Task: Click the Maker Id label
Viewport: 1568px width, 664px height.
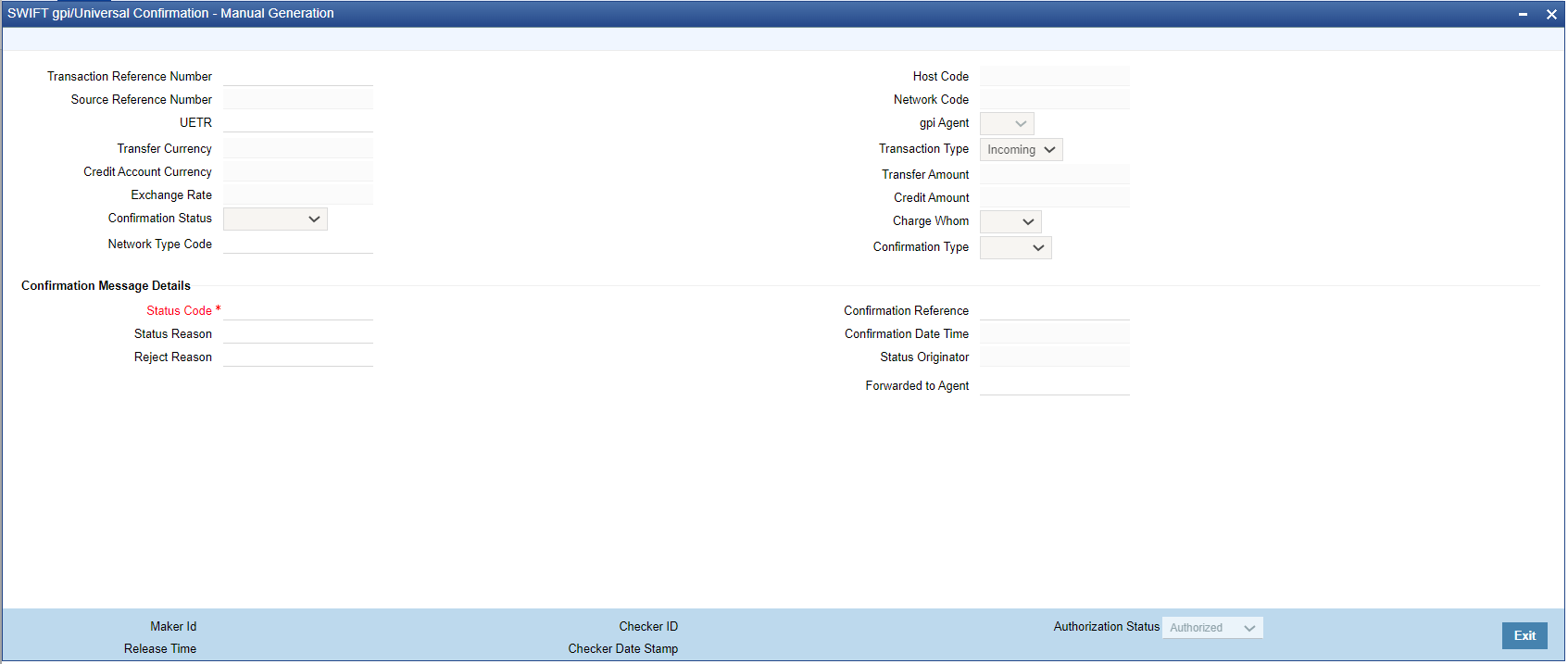Action: 173,627
